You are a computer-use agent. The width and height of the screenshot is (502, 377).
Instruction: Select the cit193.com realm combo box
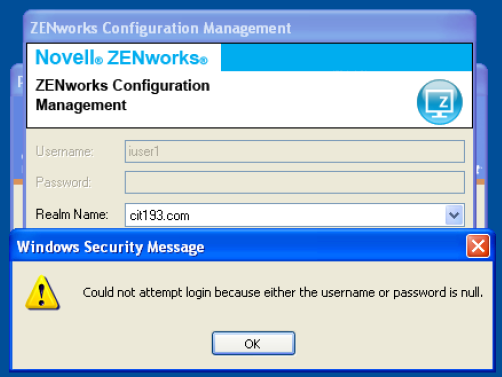(295, 215)
